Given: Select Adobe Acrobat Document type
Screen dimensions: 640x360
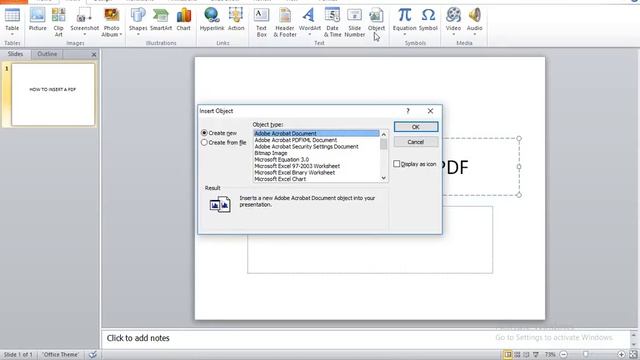Looking at the screenshot, I should 316,133.
